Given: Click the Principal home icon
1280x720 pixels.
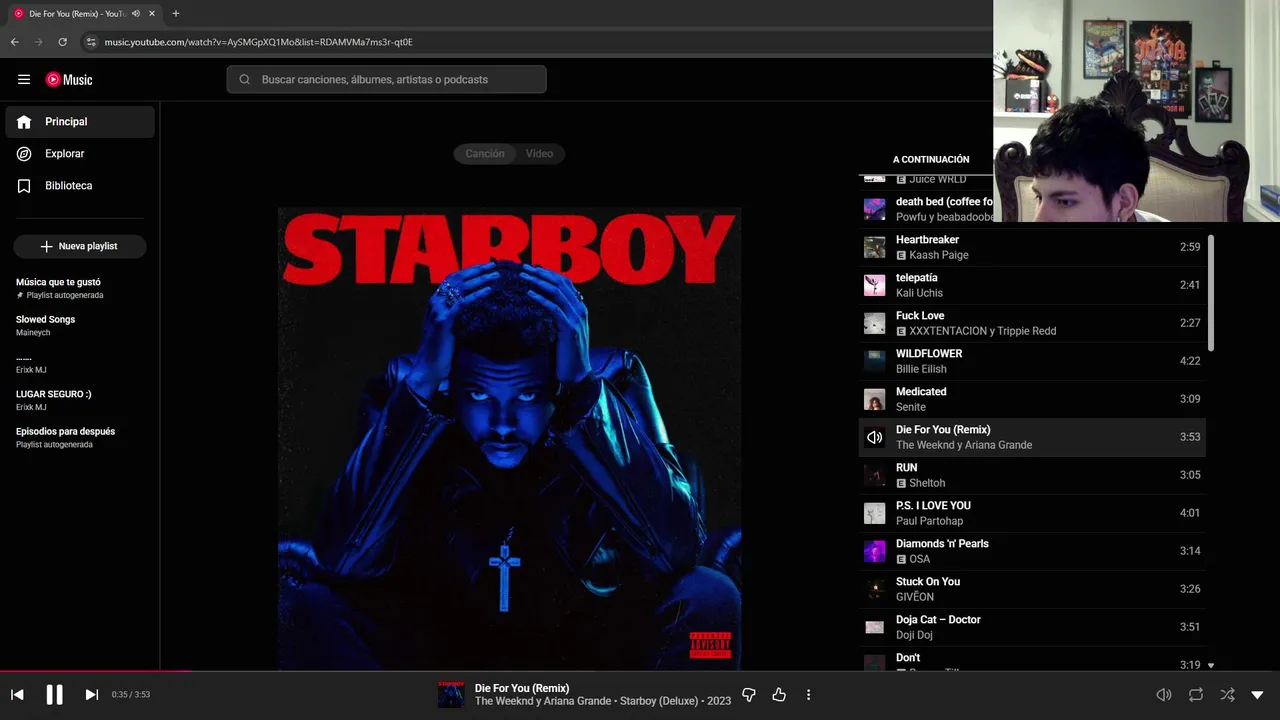Looking at the screenshot, I should [24, 122].
